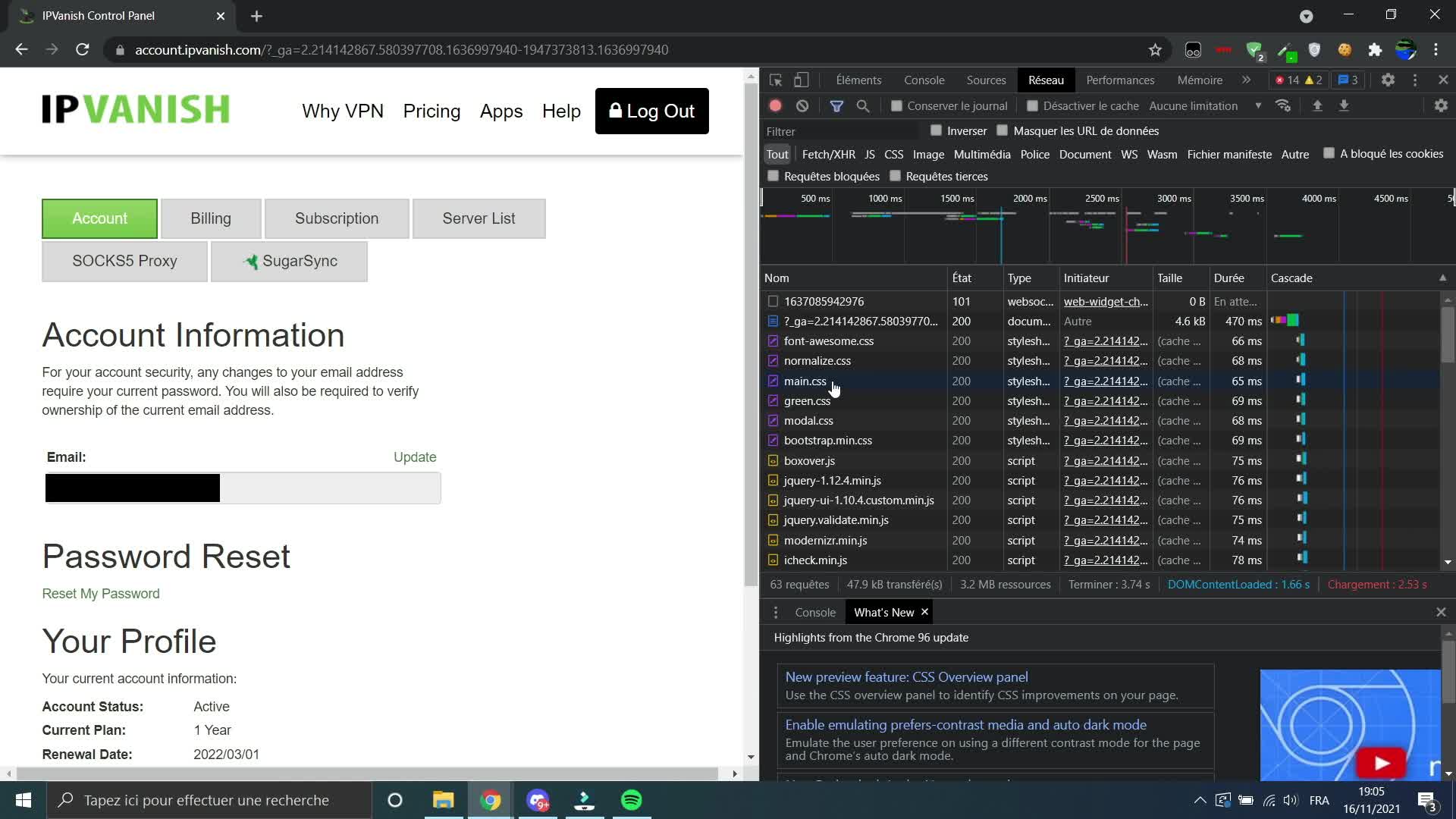Open the network filter funnel

(836, 105)
